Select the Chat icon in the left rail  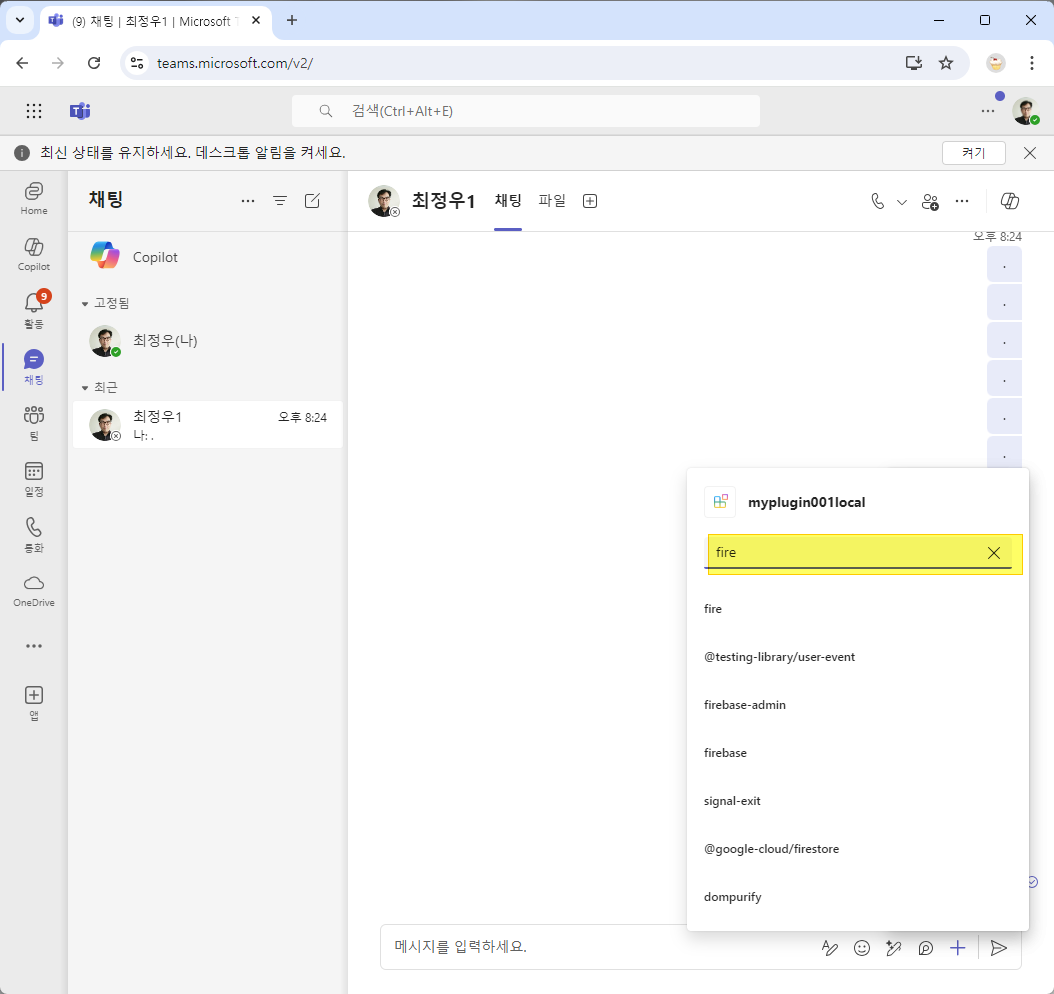point(34,366)
